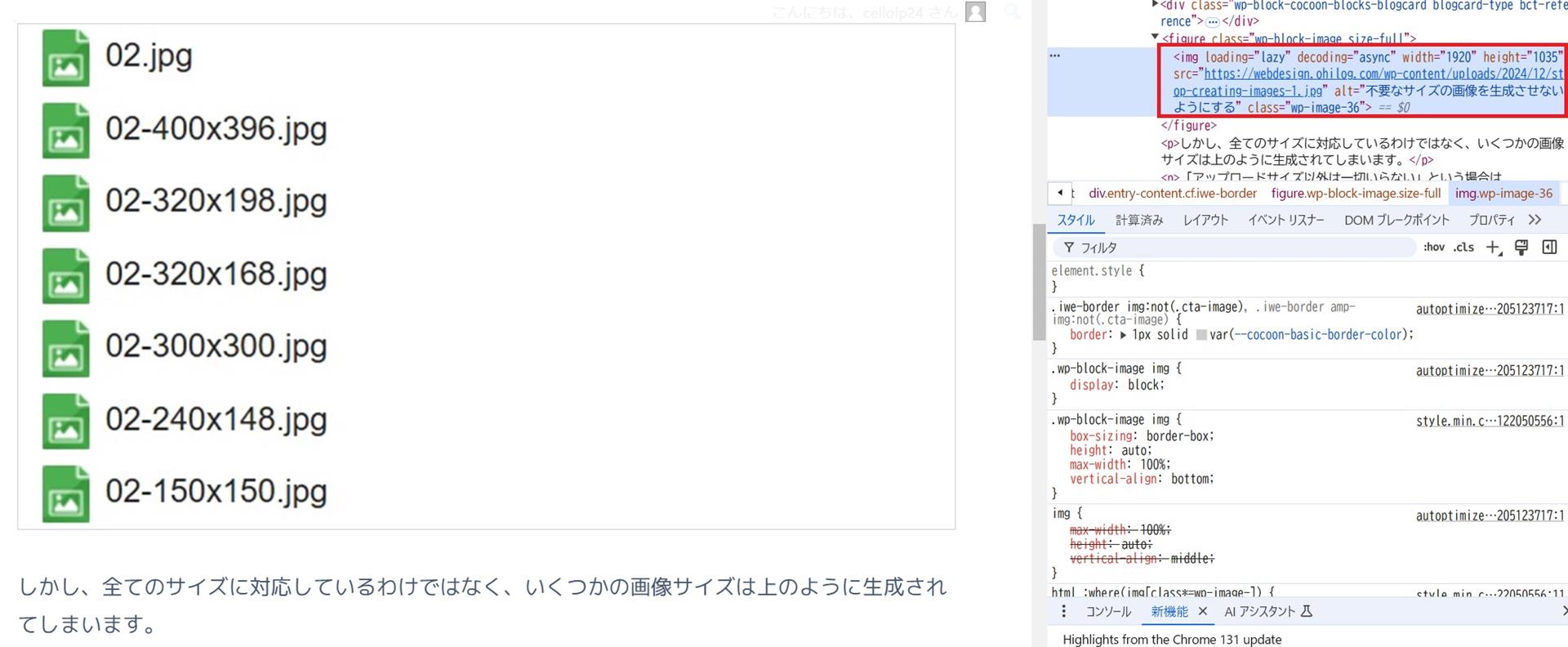Expand the border shorthand property triangle
The image size is (1568, 647).
[1124, 335]
